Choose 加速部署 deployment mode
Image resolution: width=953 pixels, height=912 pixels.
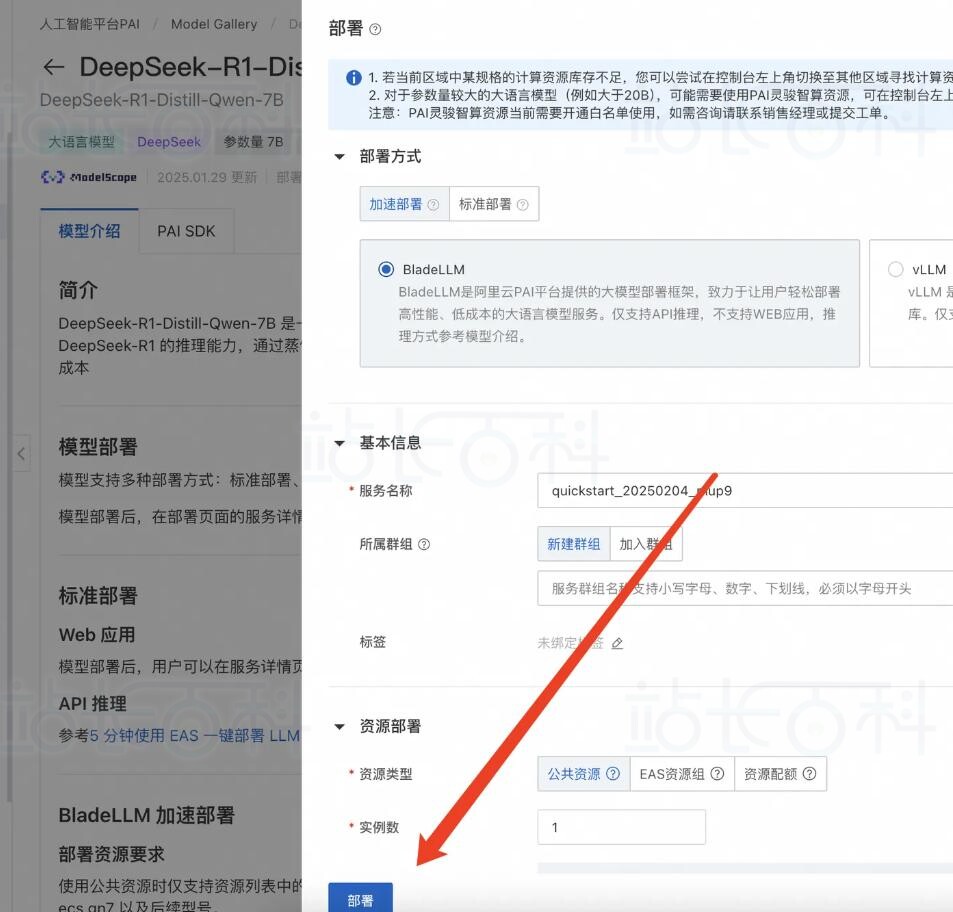point(404,204)
